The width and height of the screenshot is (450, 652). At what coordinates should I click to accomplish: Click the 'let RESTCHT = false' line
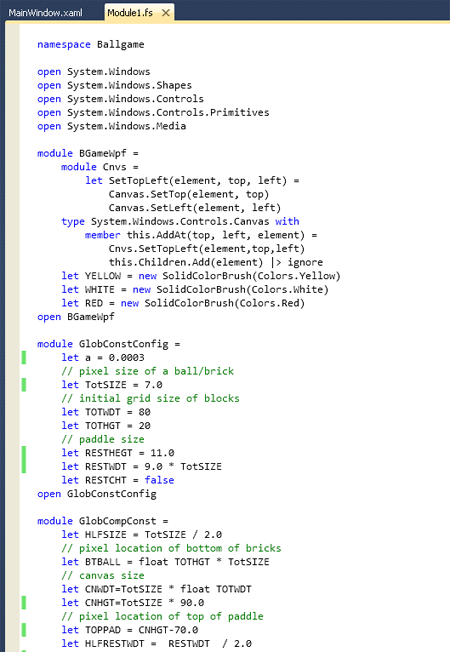(x=118, y=480)
